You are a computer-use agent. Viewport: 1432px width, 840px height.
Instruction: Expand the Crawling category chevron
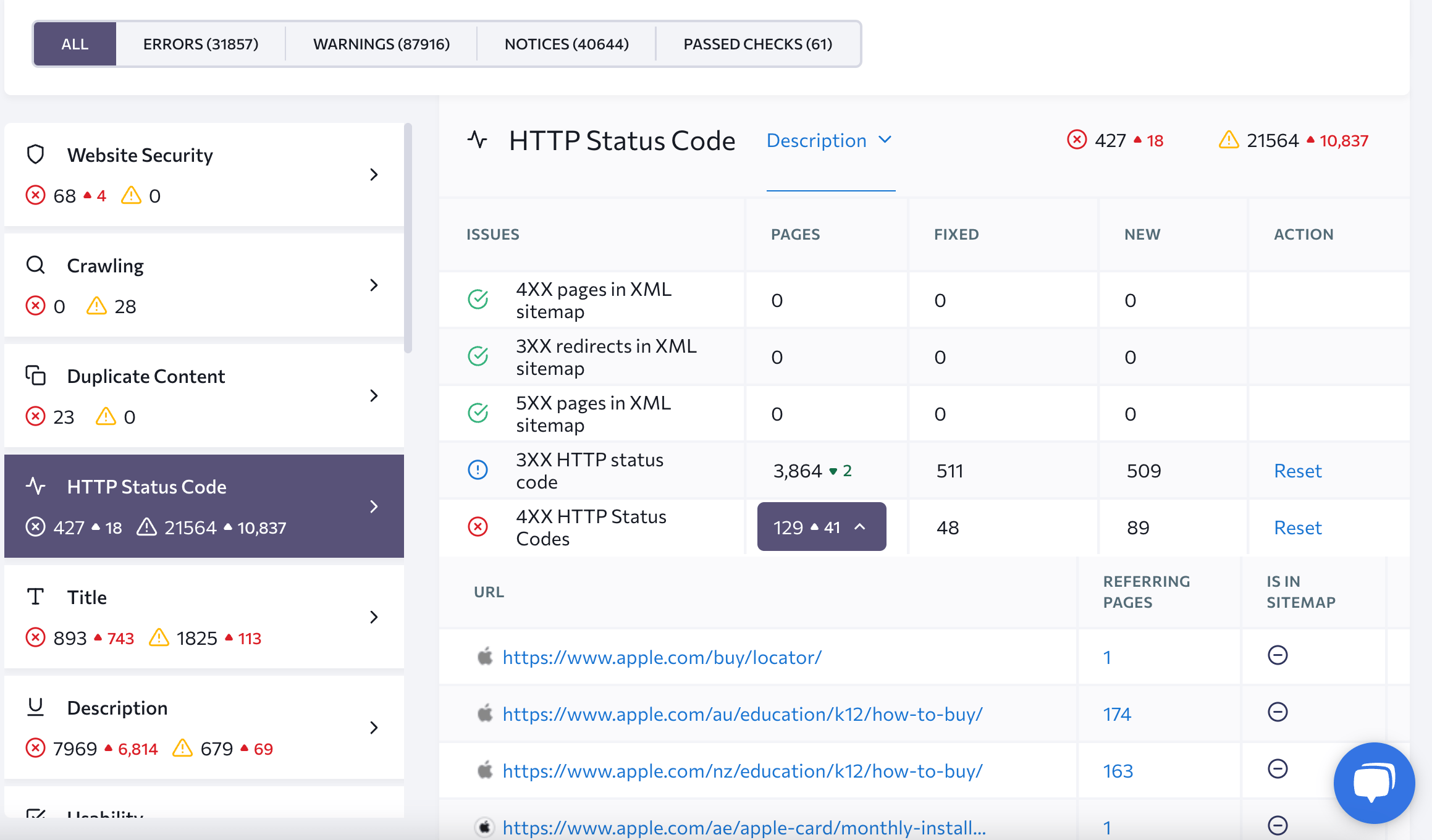click(x=374, y=285)
